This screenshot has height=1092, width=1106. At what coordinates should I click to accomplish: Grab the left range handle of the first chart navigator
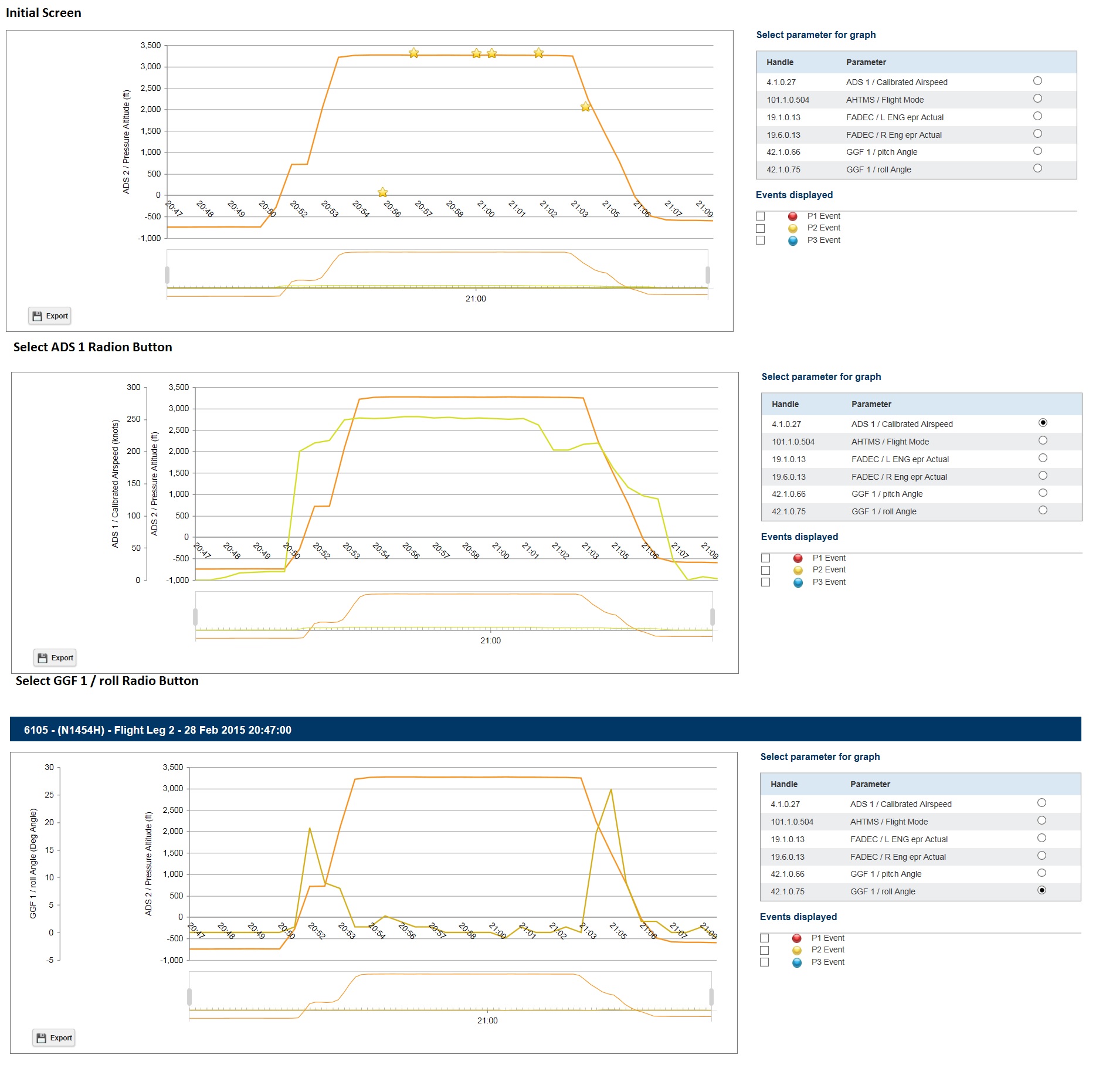point(167,274)
